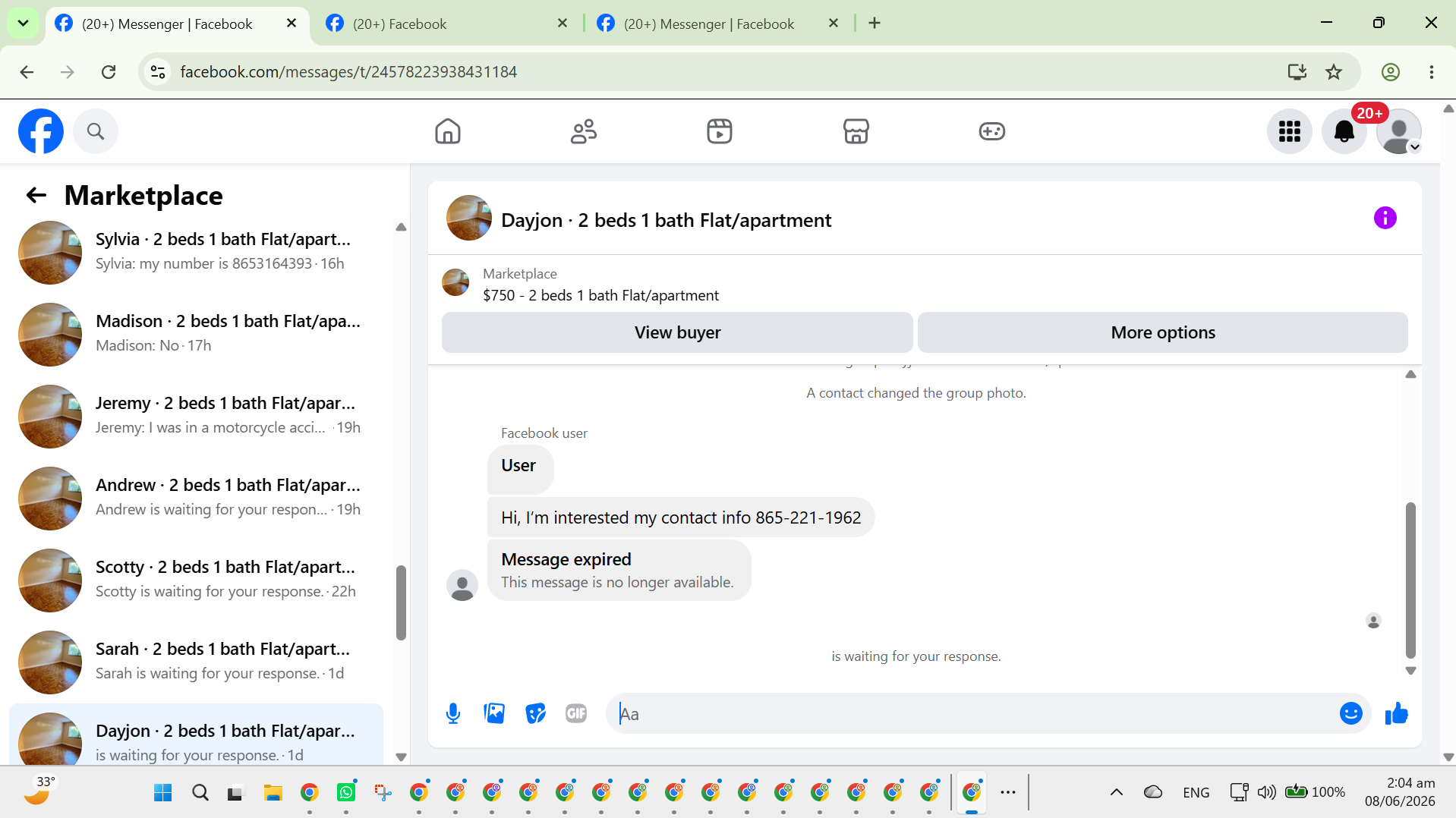Screen dimensions: 1456x818
Task: Open the volume control in system tray
Action: tap(1266, 793)
